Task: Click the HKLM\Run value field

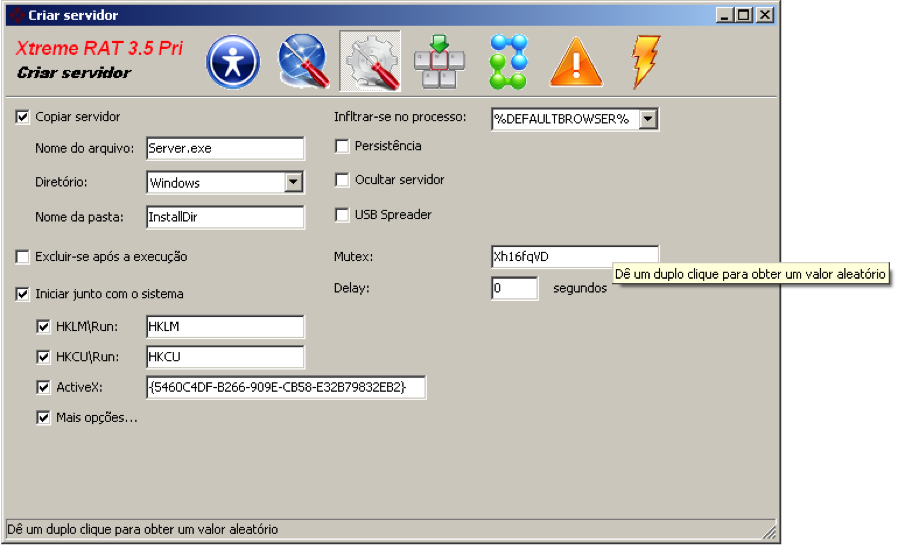Action: coord(225,327)
